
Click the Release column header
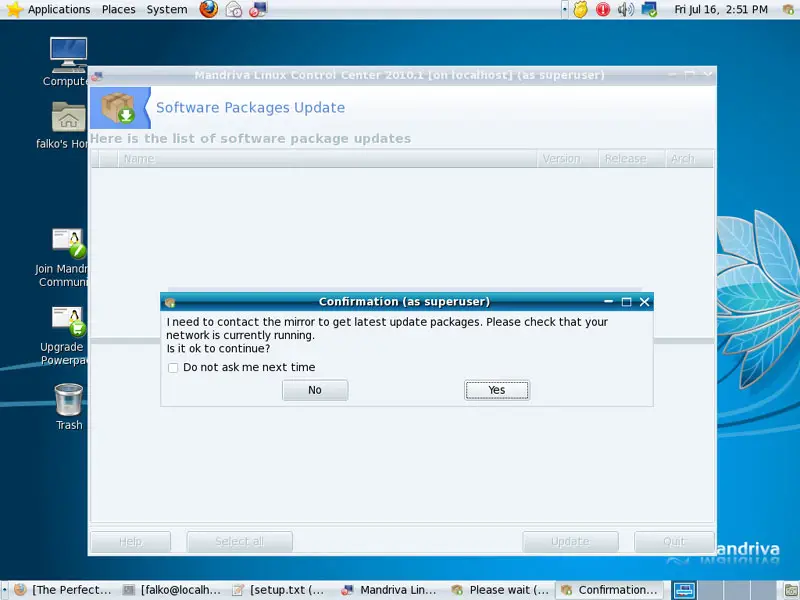point(632,159)
